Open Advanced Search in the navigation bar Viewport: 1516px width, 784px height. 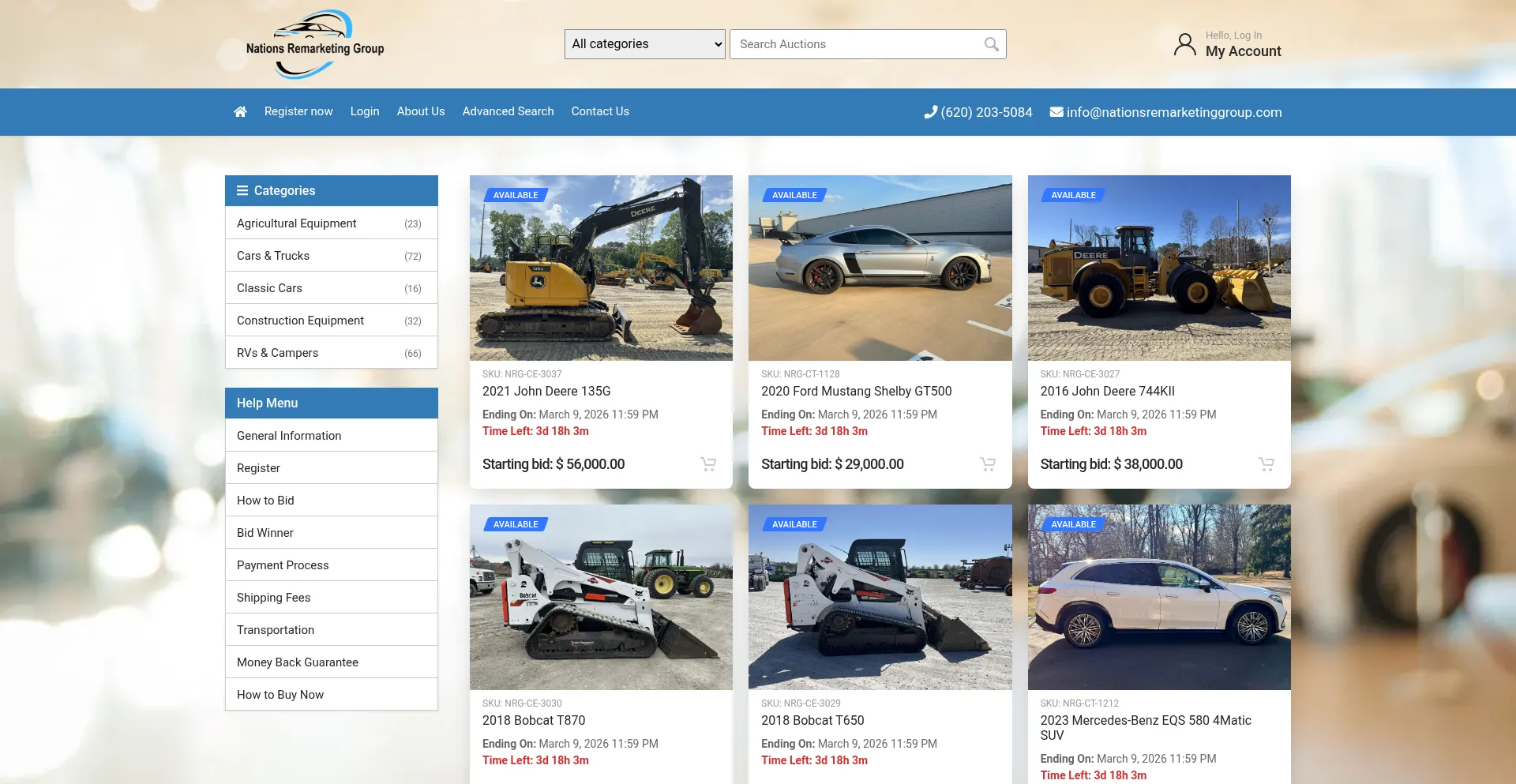[508, 111]
